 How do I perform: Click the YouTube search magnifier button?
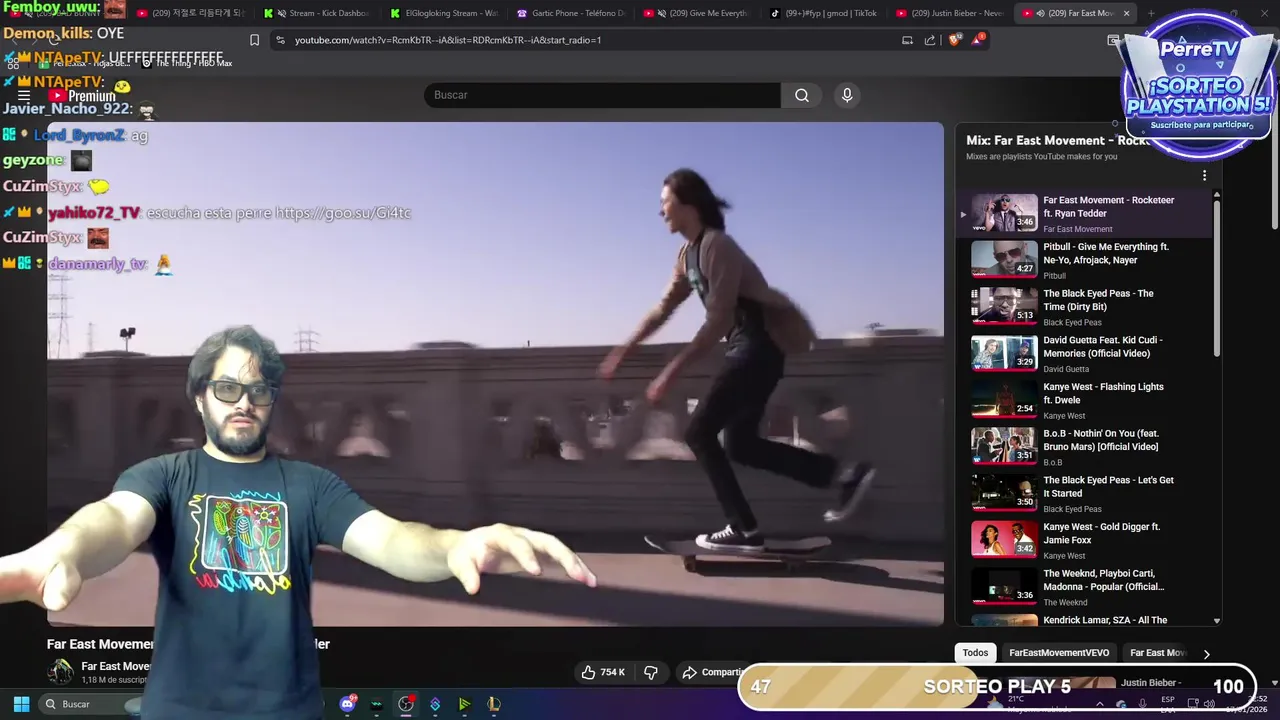click(x=802, y=95)
